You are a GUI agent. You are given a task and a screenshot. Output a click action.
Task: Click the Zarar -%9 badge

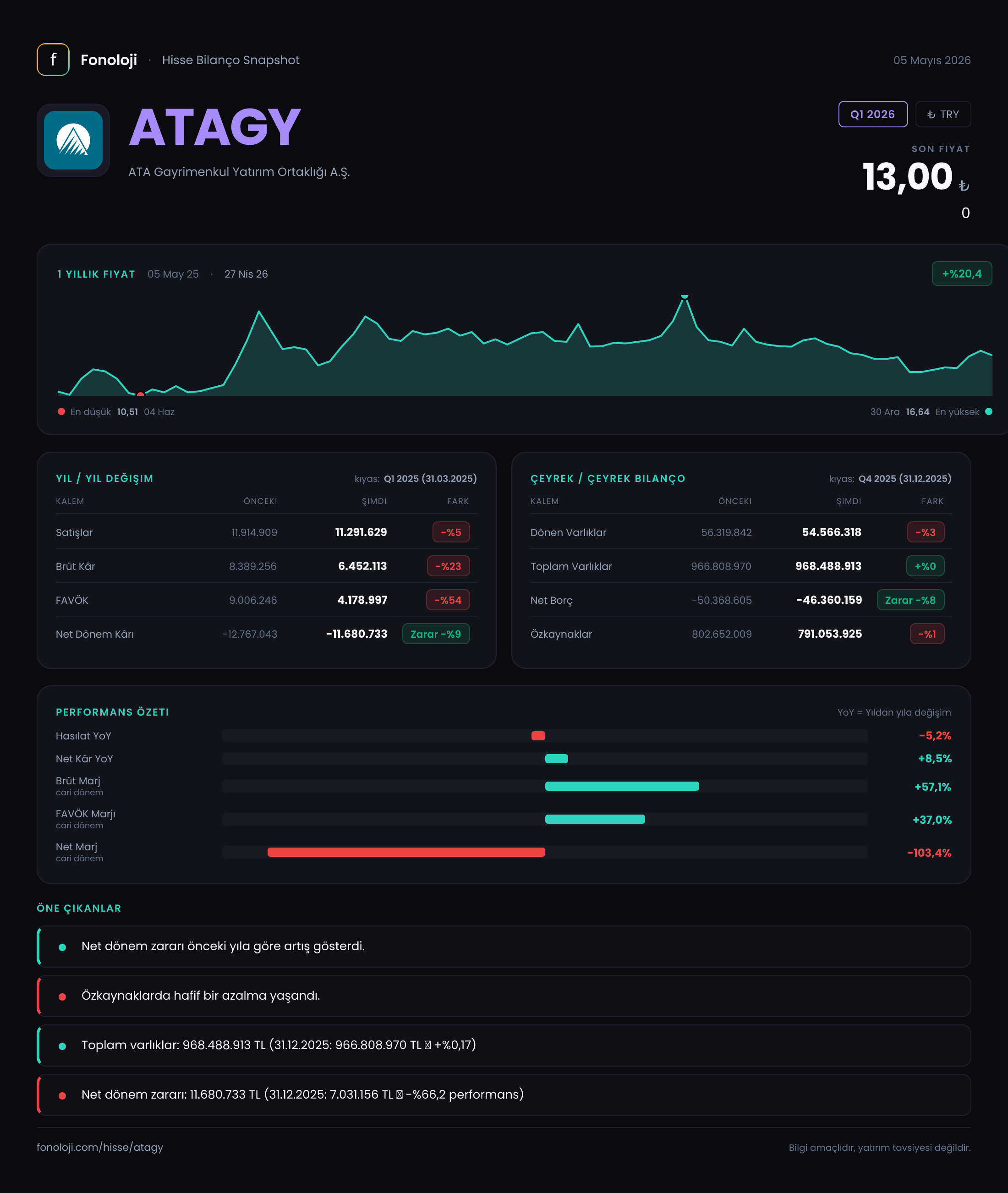coord(436,634)
